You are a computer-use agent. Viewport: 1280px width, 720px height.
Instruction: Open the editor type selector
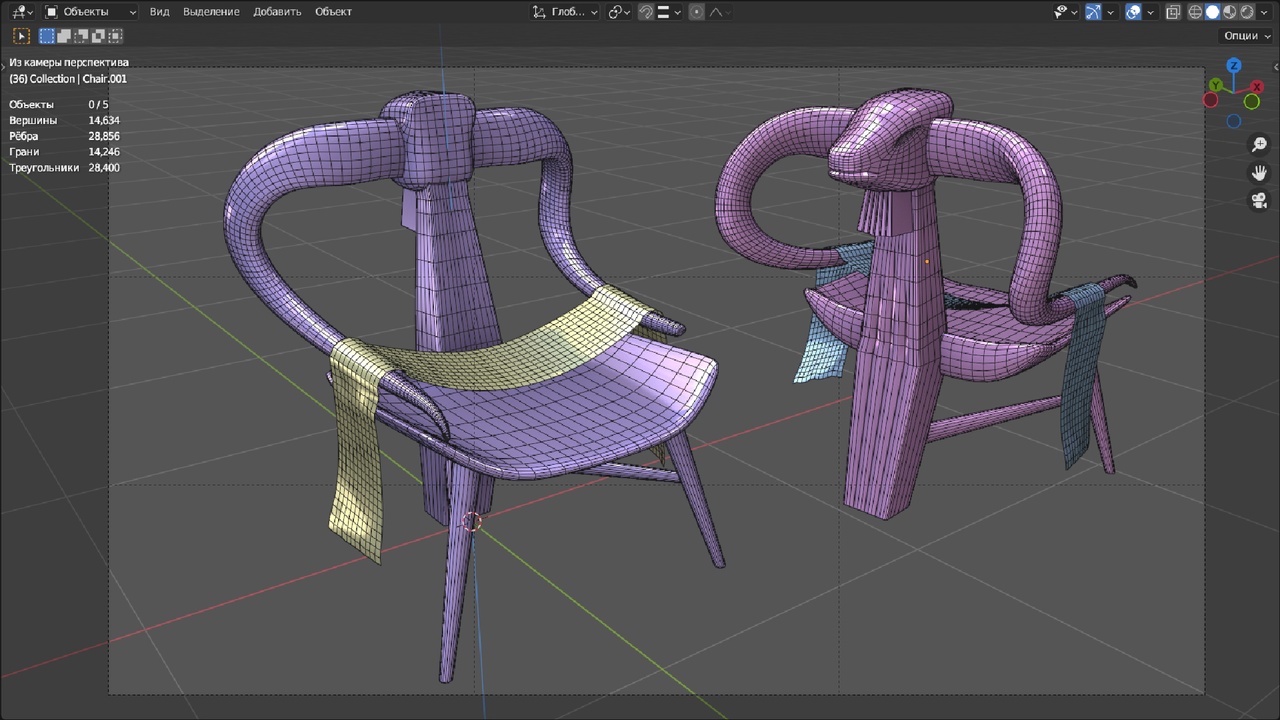[22, 12]
